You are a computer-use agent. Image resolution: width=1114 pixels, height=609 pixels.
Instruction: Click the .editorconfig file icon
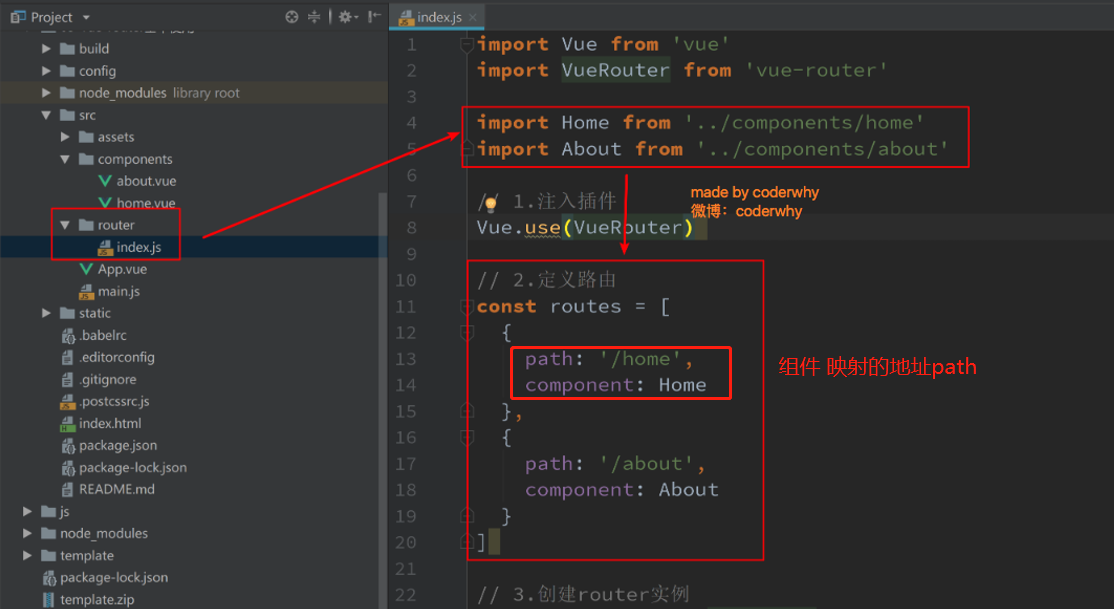[x=67, y=357]
